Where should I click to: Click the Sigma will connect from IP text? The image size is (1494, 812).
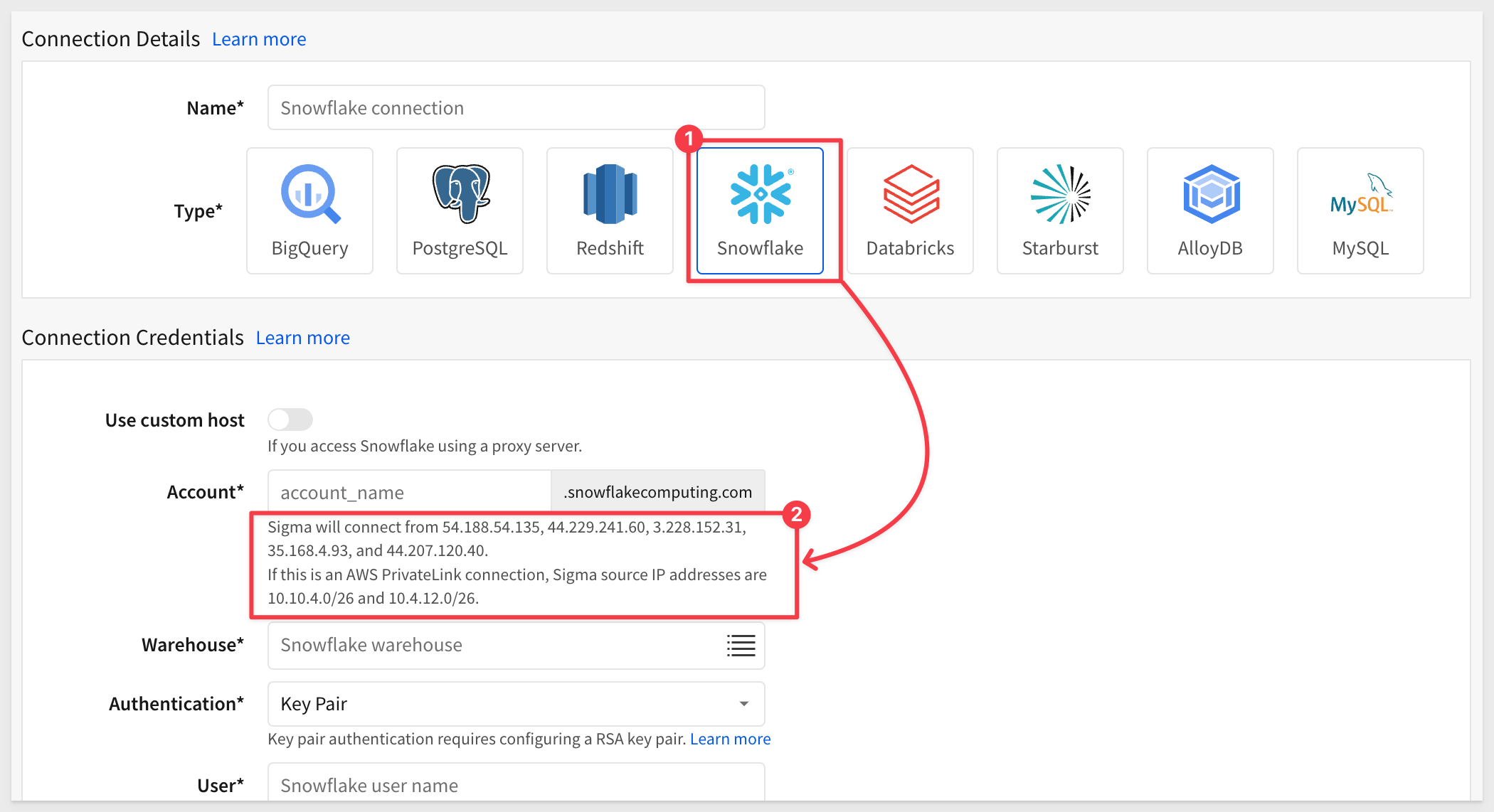[507, 539]
